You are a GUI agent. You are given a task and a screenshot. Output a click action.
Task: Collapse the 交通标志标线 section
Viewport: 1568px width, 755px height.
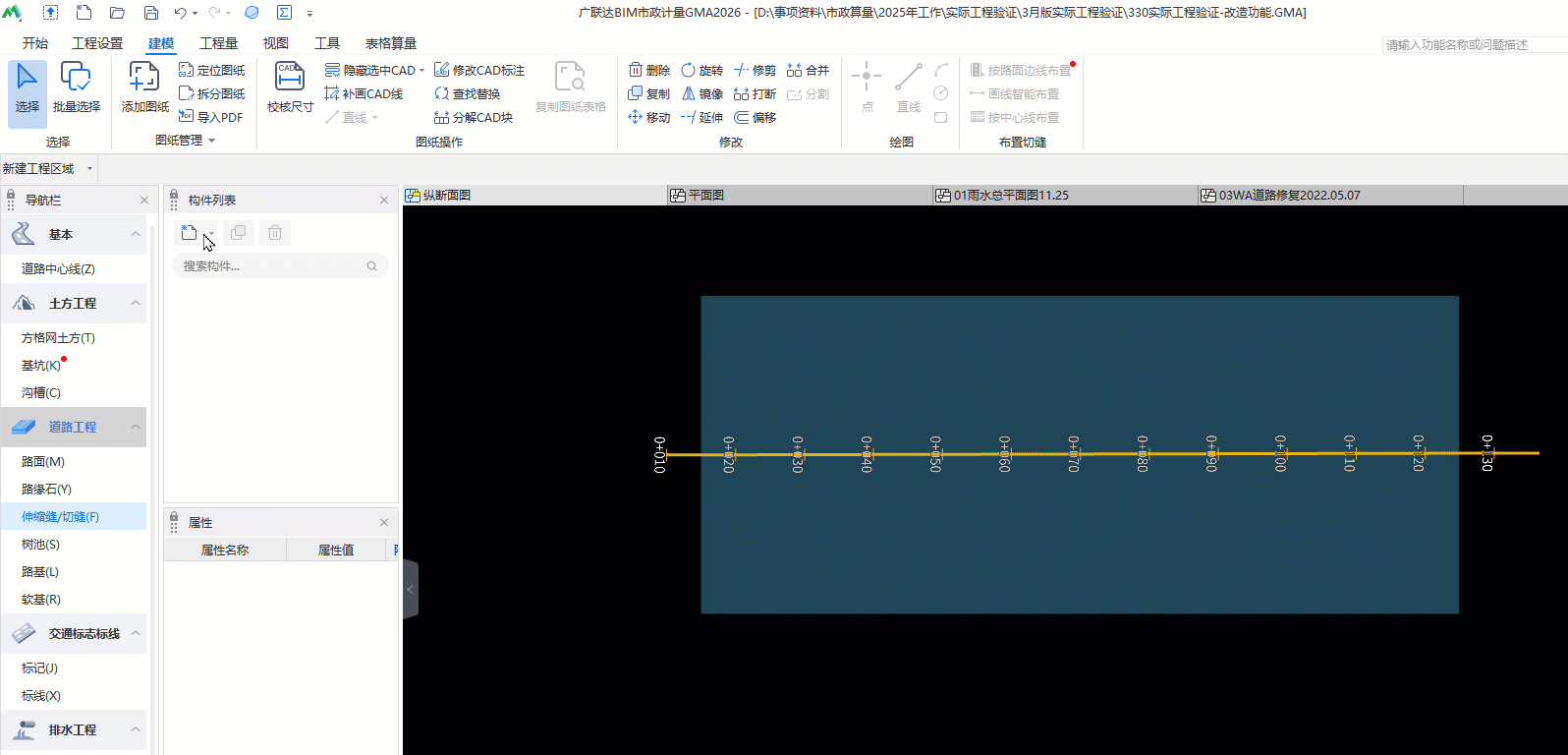[x=136, y=633]
